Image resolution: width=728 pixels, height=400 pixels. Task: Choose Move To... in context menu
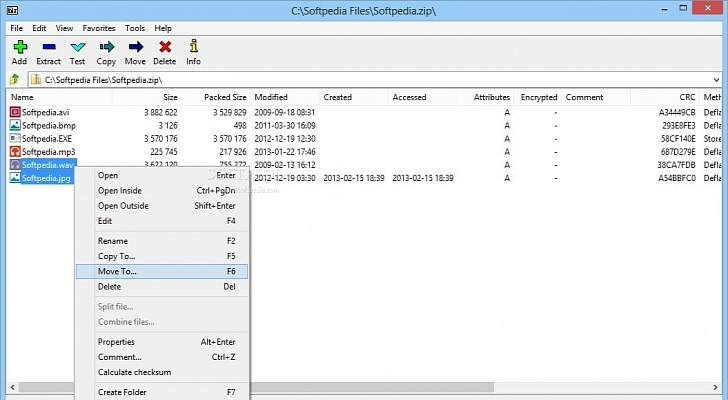117,271
